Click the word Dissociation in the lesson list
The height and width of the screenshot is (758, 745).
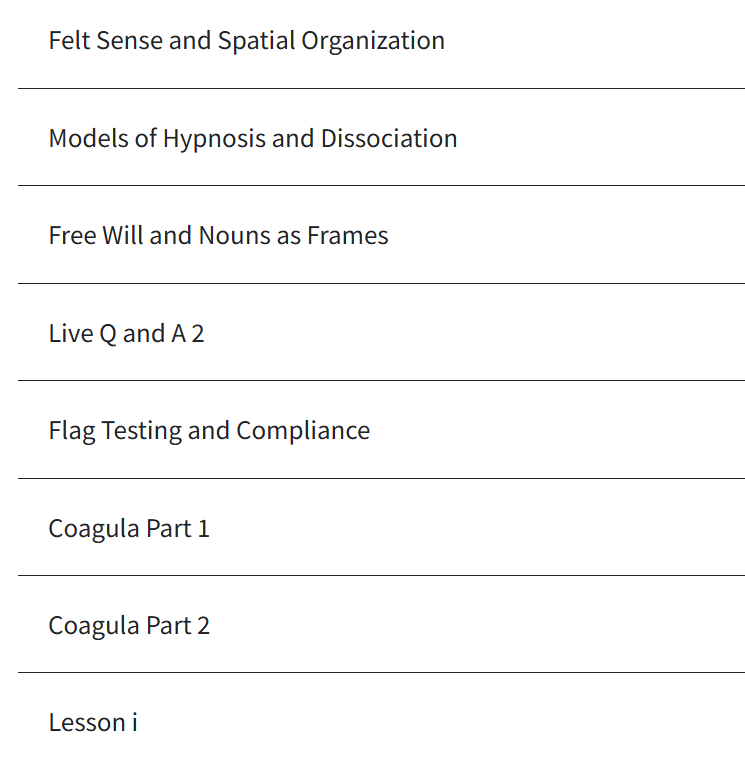(x=389, y=139)
